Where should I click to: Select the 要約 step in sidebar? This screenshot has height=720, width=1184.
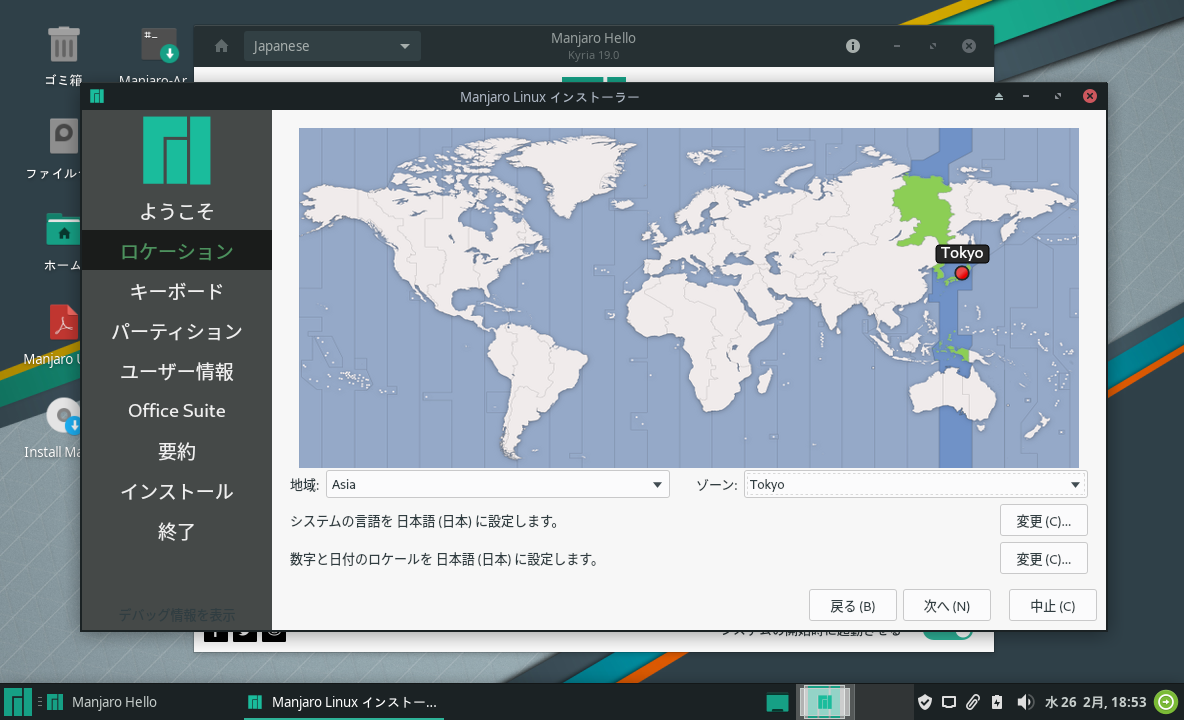[x=177, y=451]
